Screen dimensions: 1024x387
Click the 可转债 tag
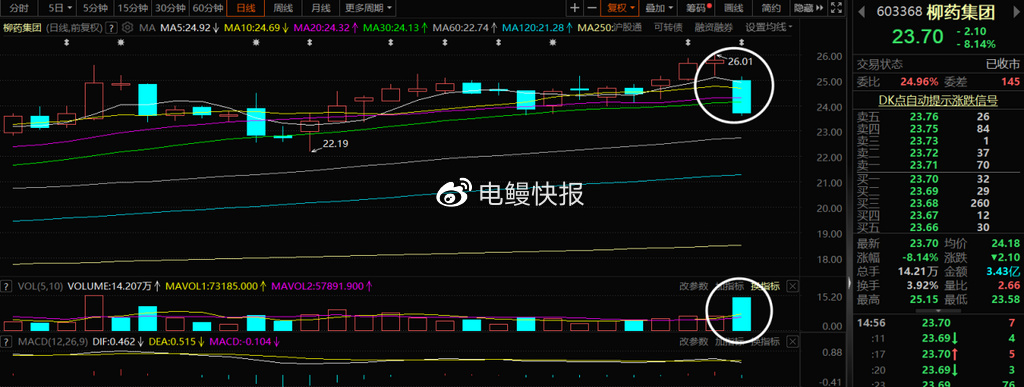coord(668,27)
